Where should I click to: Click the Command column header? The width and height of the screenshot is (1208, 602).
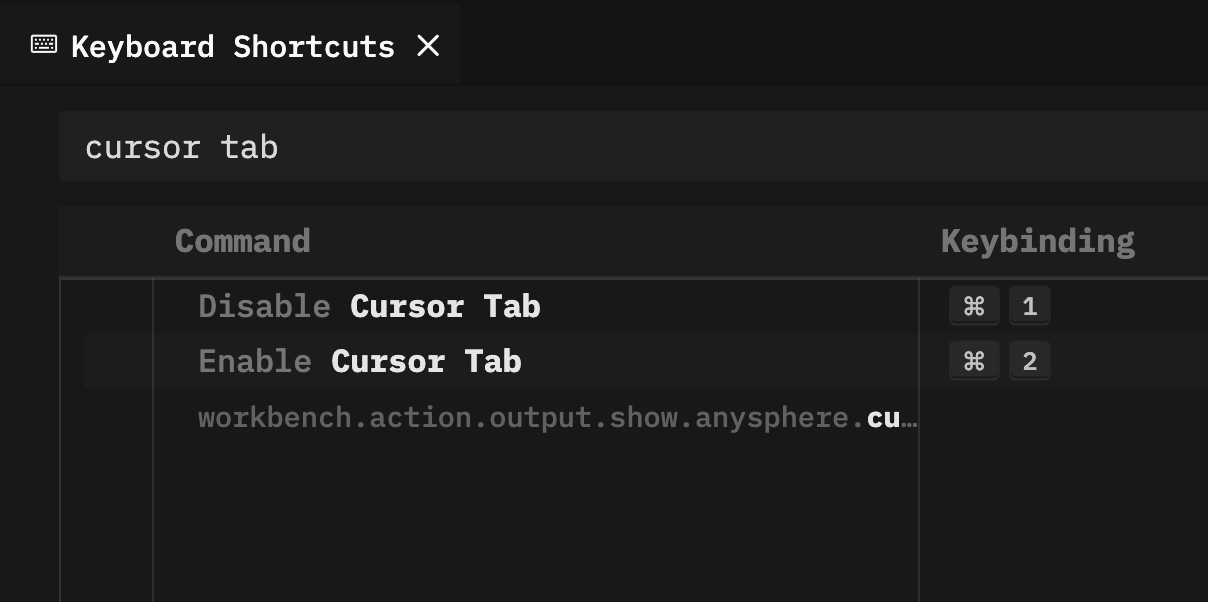click(x=242, y=241)
